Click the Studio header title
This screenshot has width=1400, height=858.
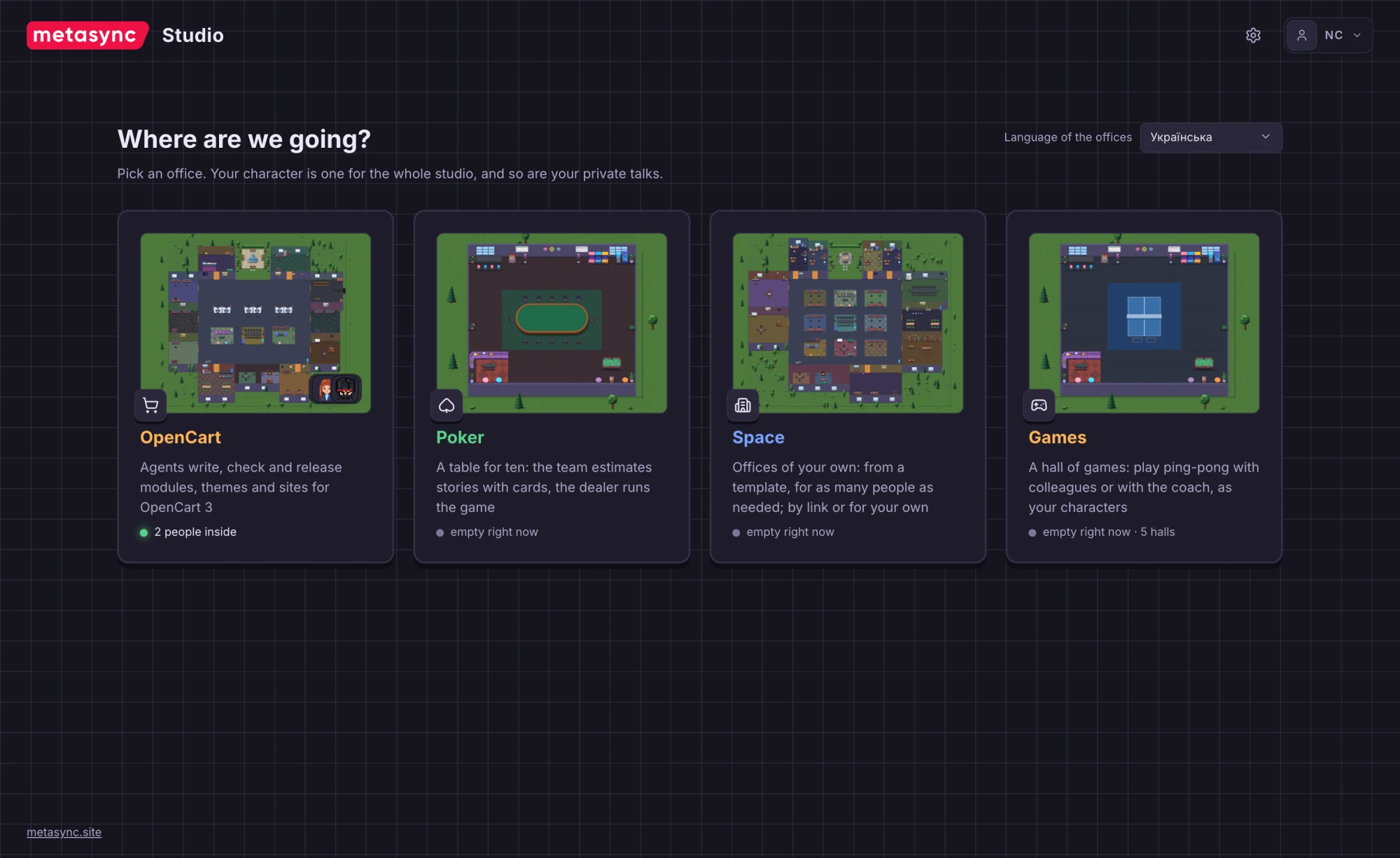coord(192,35)
